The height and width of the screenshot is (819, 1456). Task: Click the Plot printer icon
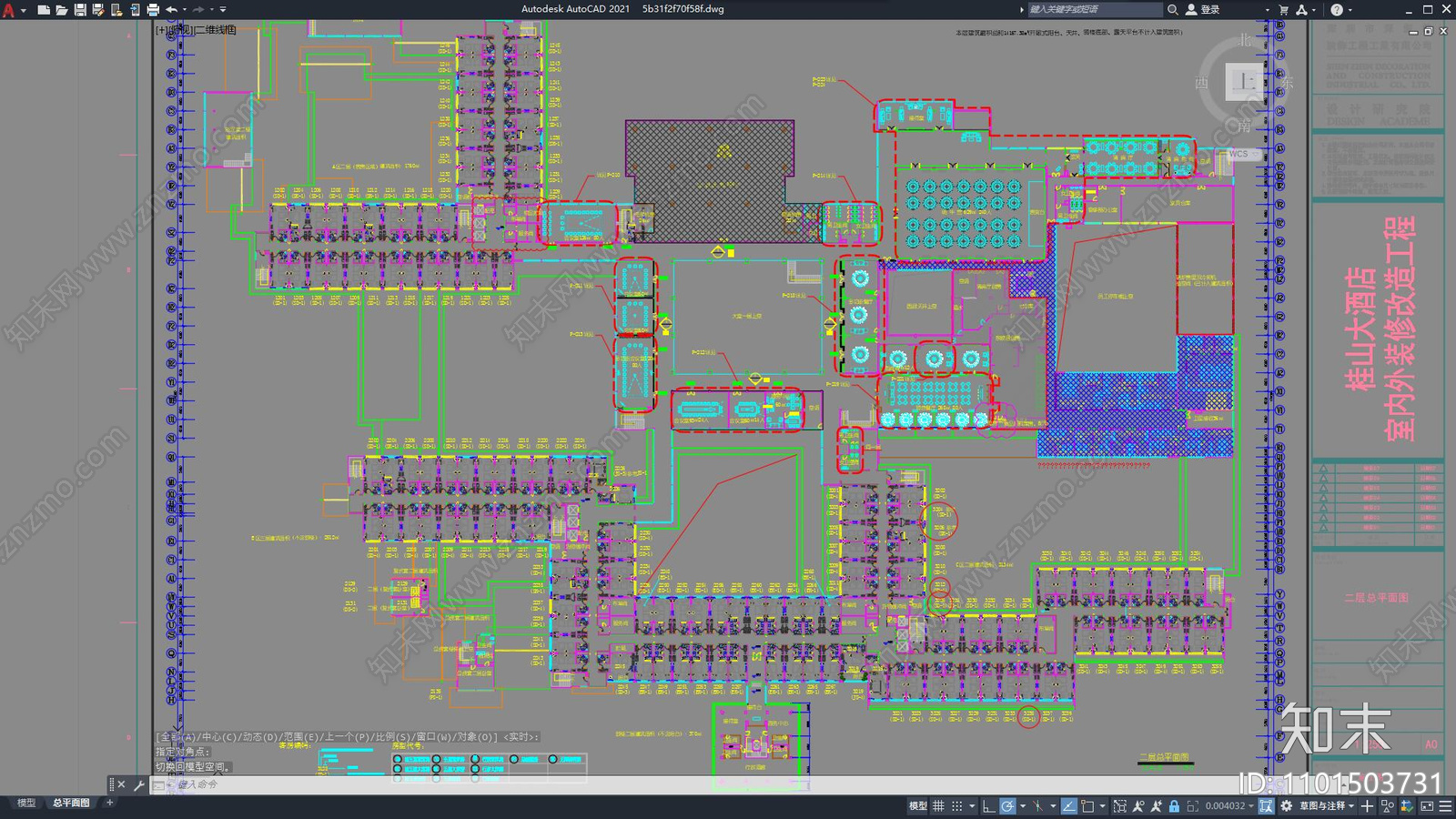click(x=153, y=9)
